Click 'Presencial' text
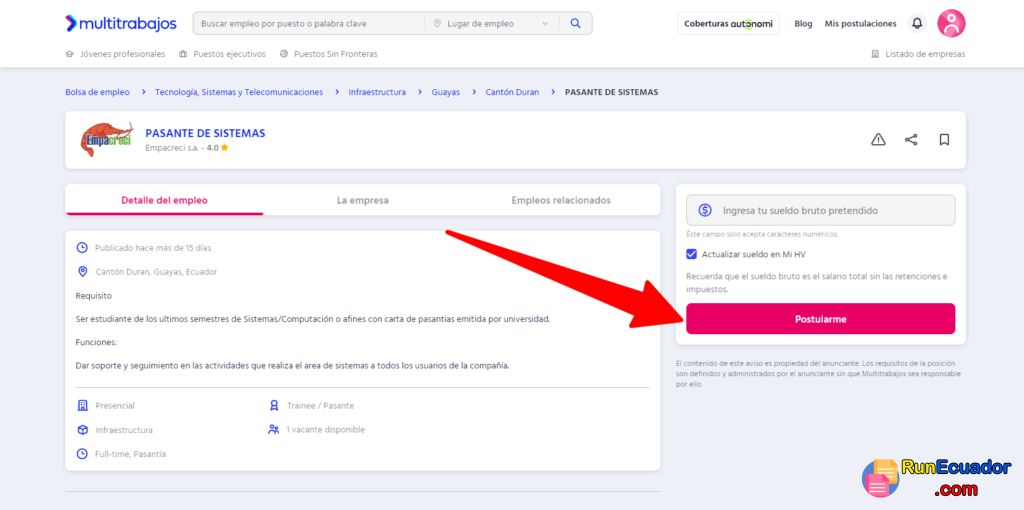 (115, 406)
